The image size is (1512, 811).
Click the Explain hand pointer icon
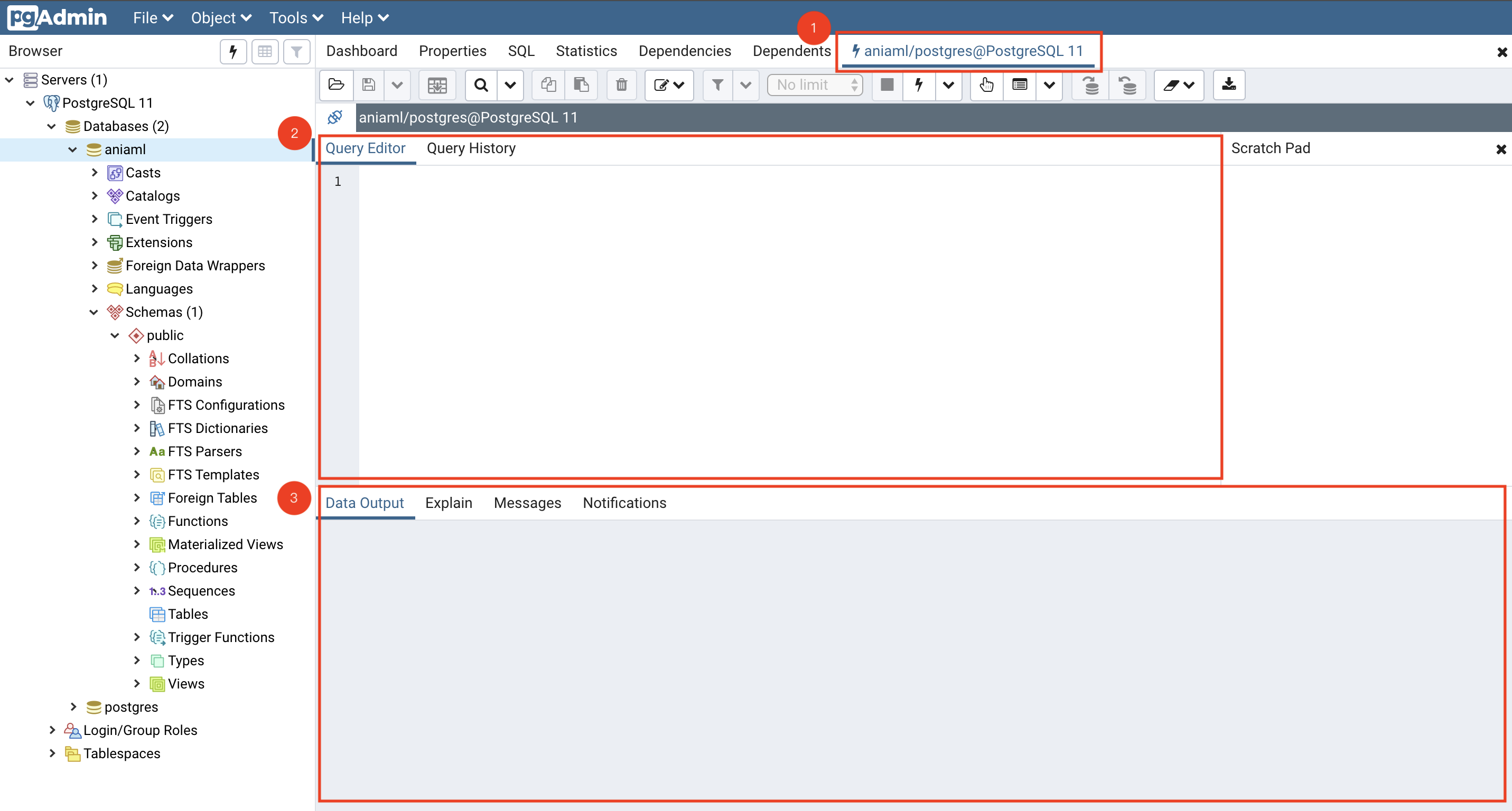(x=987, y=85)
